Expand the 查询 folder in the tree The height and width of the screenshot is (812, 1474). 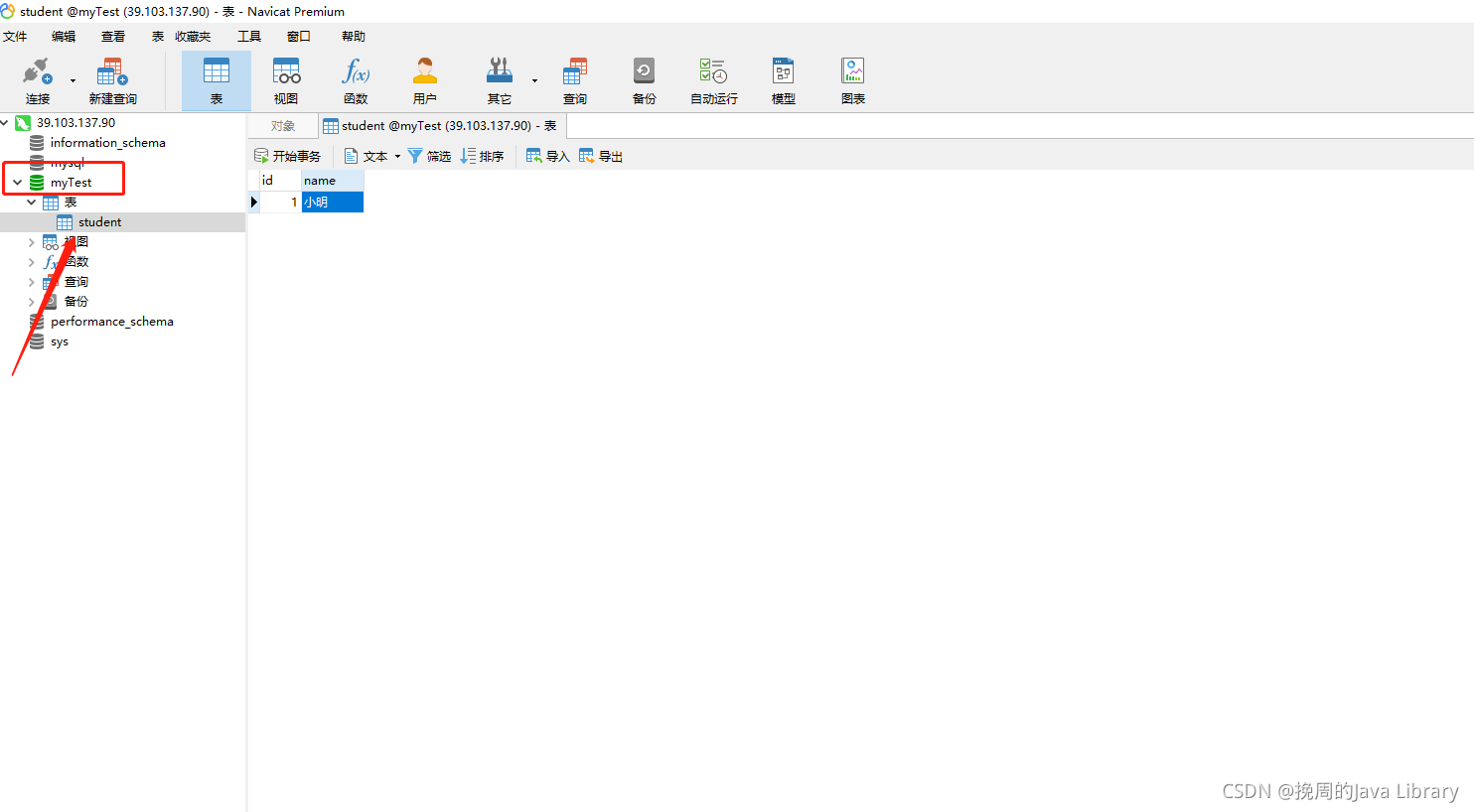click(31, 282)
